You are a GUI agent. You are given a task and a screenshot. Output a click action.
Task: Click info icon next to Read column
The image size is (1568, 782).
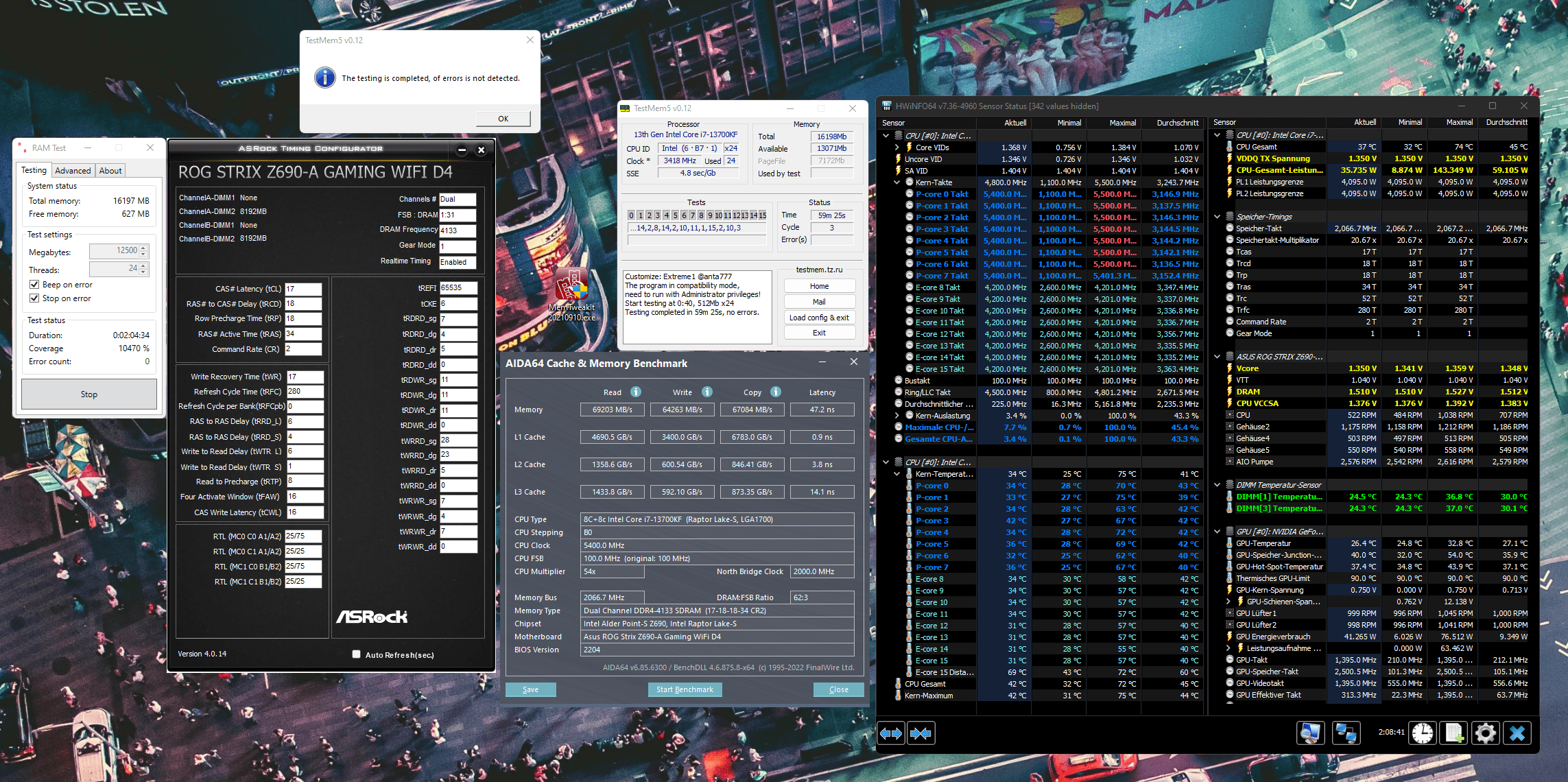pyautogui.click(x=636, y=392)
